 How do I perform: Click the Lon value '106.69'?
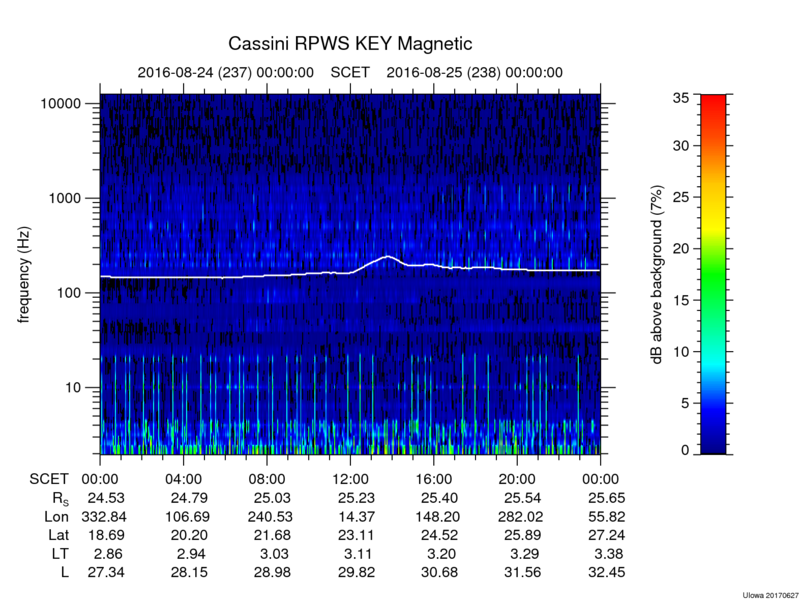187,516
